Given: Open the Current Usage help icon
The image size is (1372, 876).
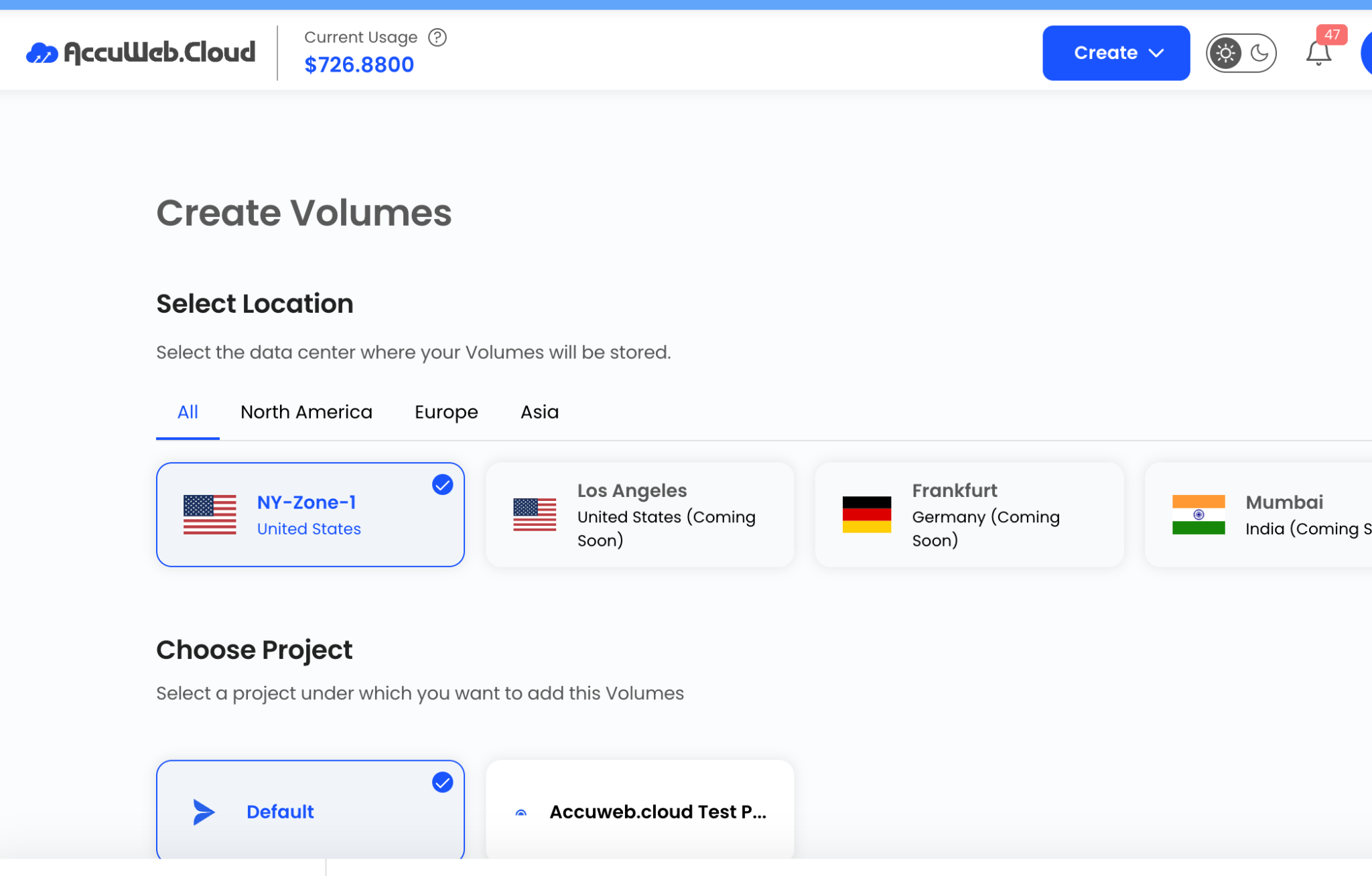Looking at the screenshot, I should [437, 38].
